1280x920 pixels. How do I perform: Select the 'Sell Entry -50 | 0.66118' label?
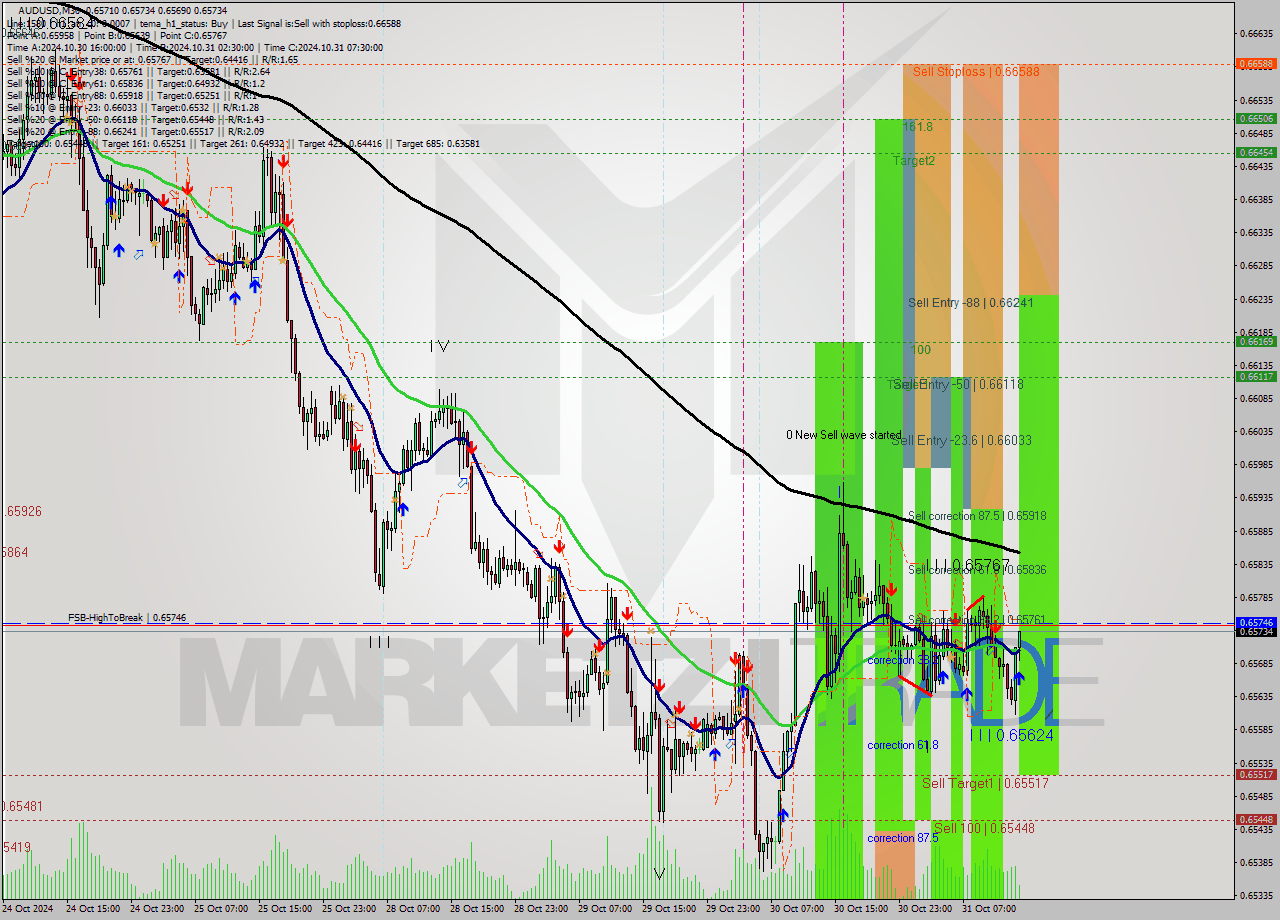point(959,384)
